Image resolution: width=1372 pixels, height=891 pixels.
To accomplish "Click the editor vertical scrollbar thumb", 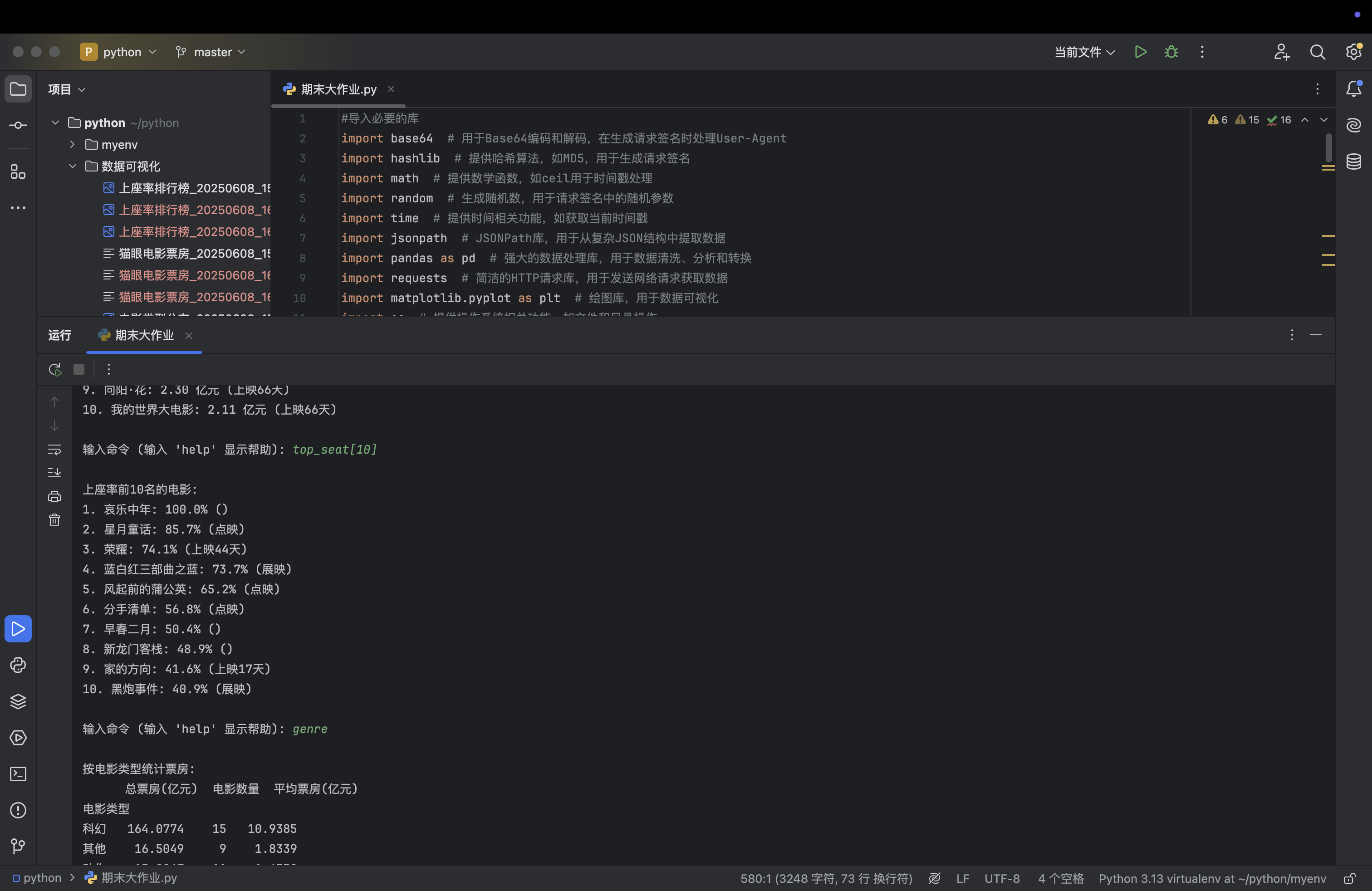I will [x=1328, y=147].
